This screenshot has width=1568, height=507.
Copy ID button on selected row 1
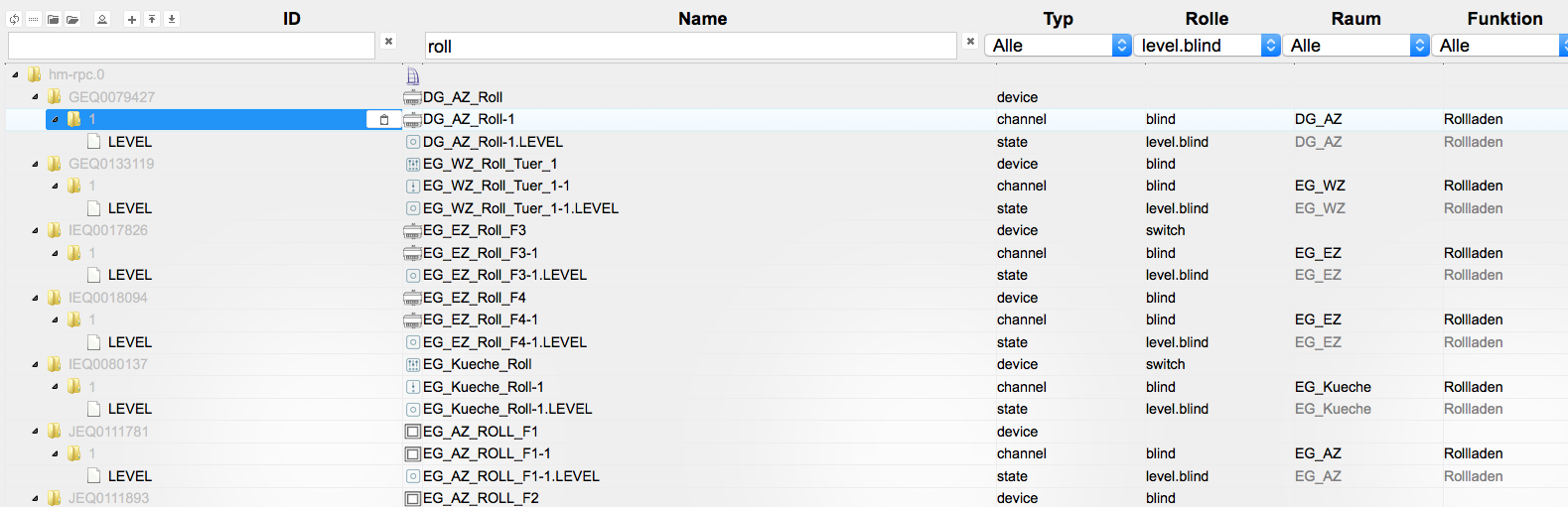384,119
